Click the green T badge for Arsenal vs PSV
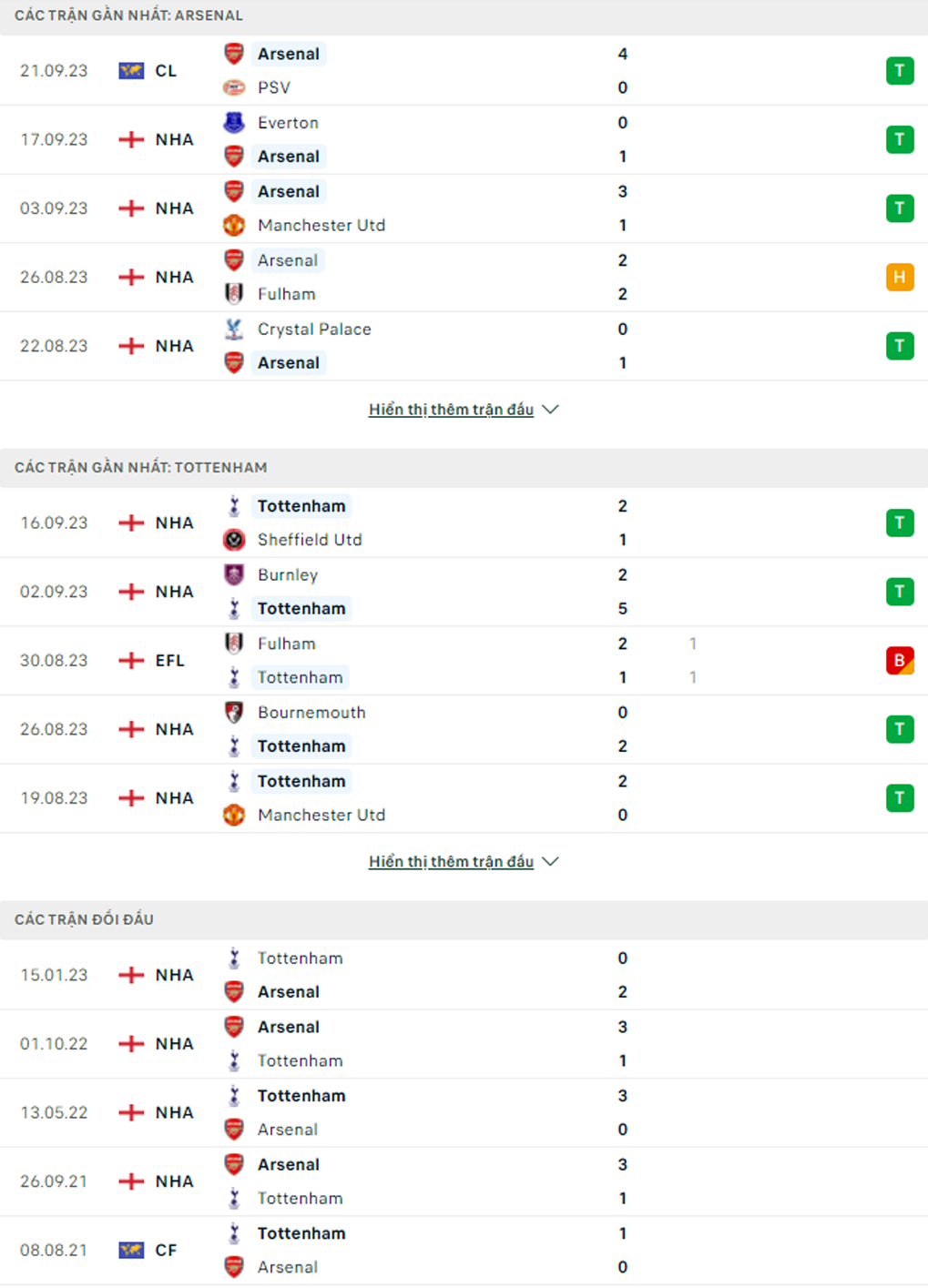The height and width of the screenshot is (1288, 928). 900,71
